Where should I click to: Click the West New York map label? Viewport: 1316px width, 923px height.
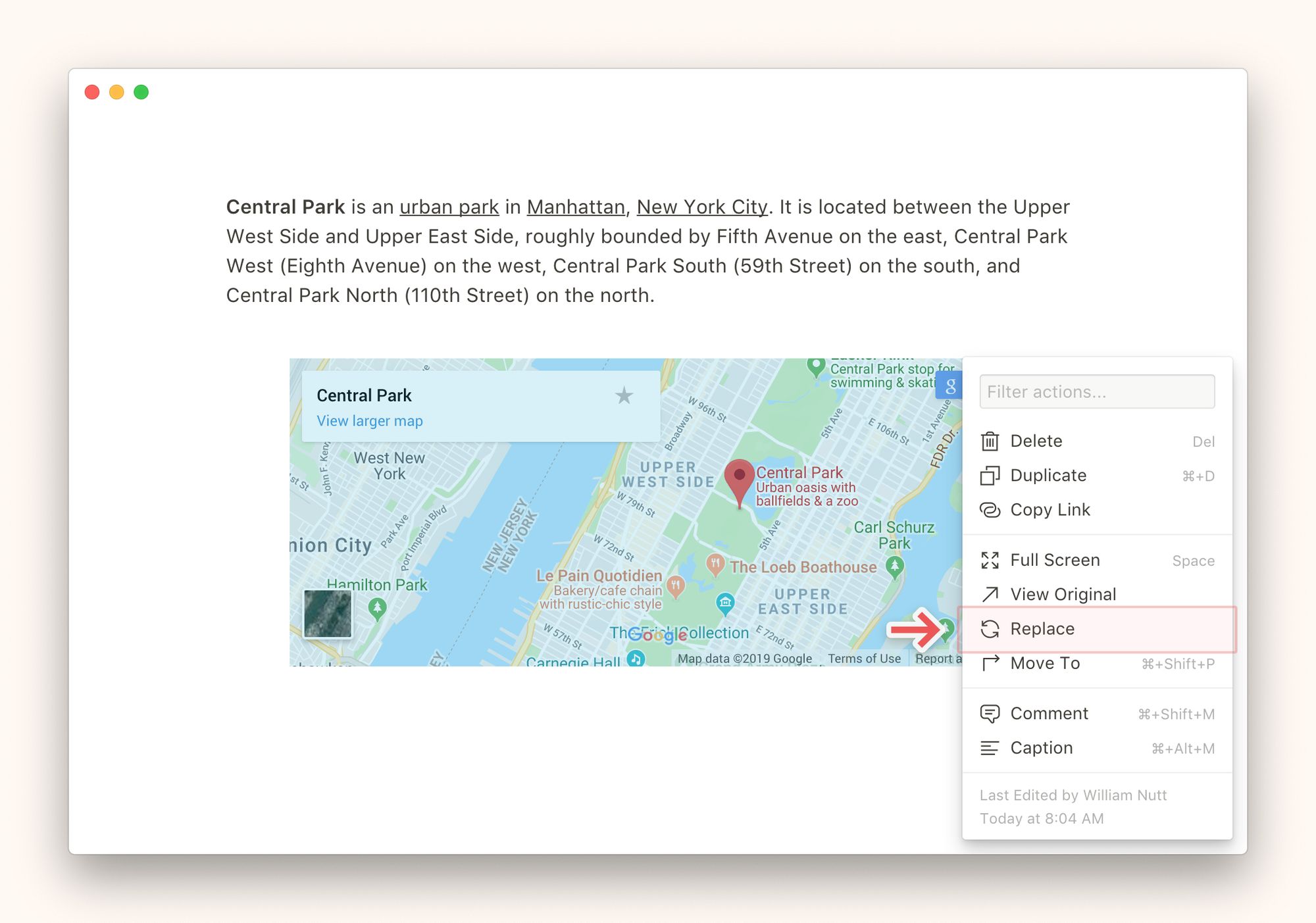coord(390,466)
